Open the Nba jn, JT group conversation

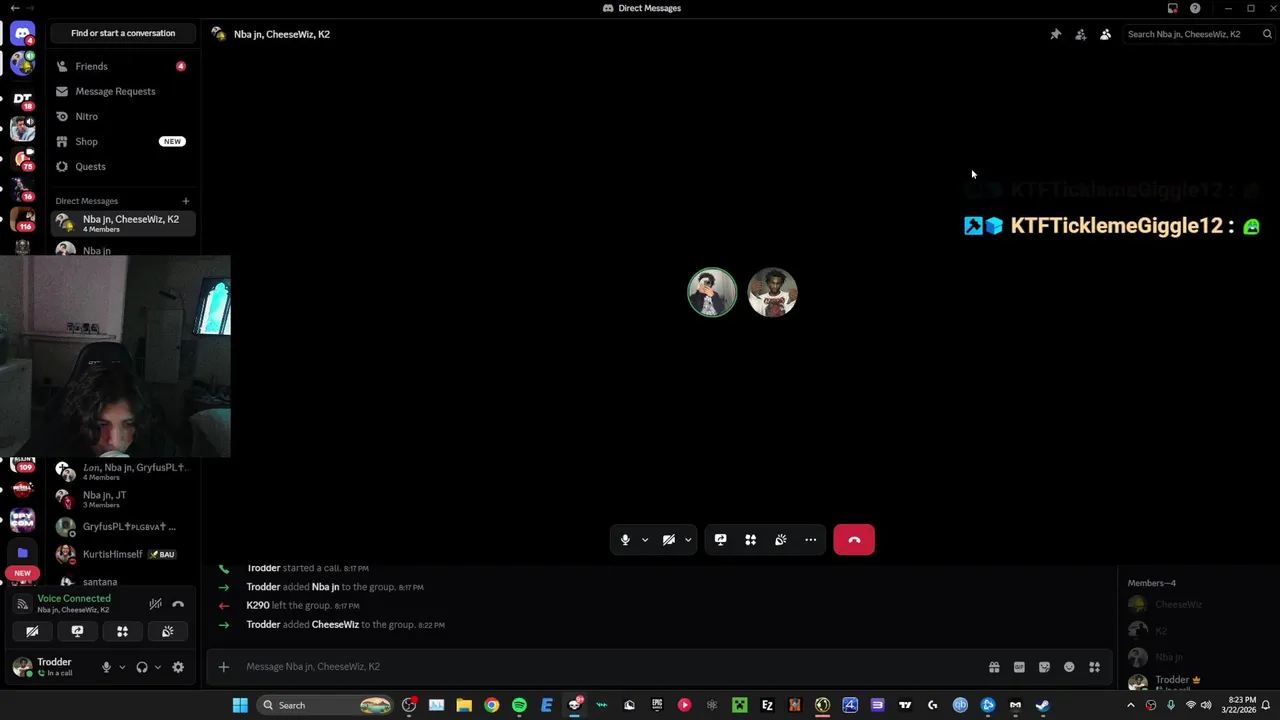(123, 499)
